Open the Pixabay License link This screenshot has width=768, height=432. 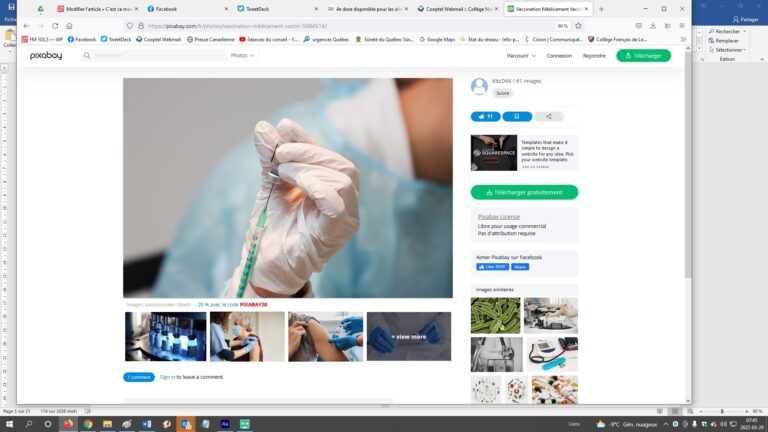(498, 216)
